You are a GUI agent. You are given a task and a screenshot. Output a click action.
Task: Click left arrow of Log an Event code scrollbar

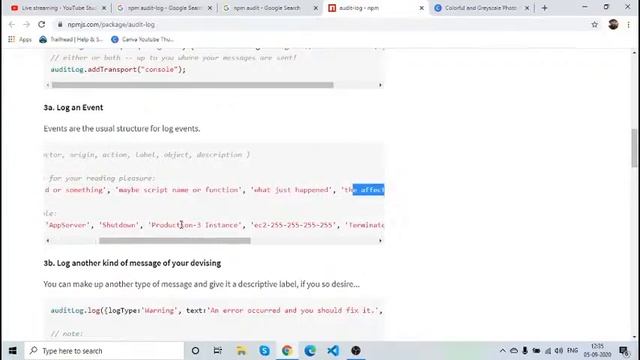pyautogui.click(x=48, y=240)
